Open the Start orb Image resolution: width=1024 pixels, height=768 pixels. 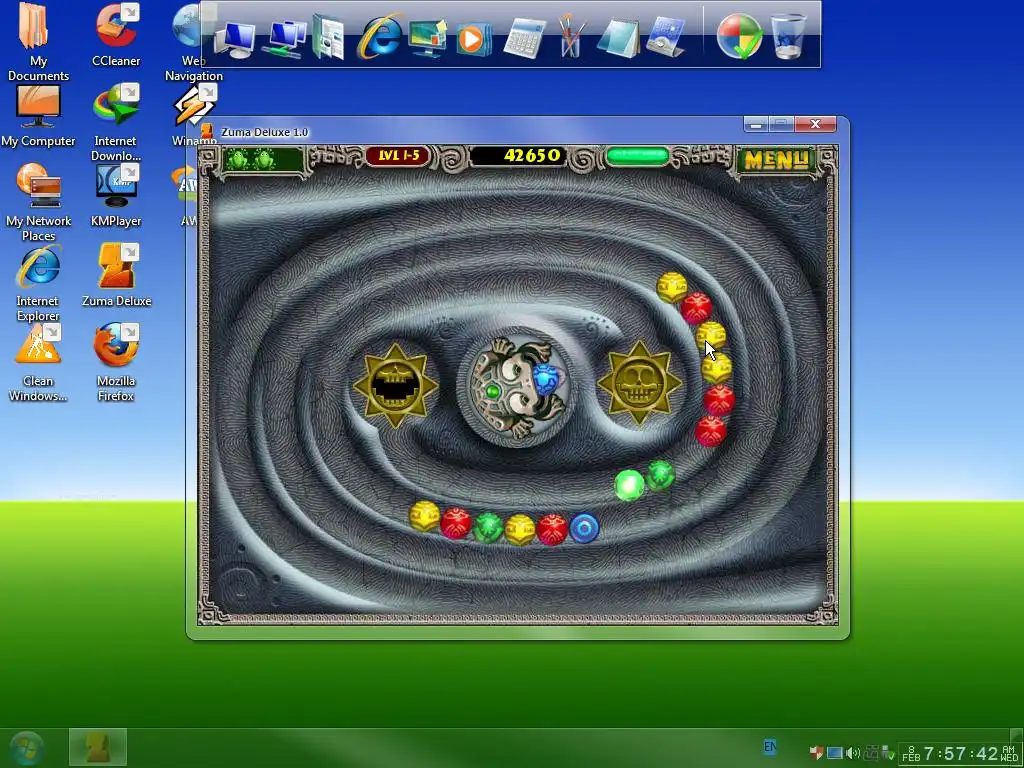click(x=26, y=748)
